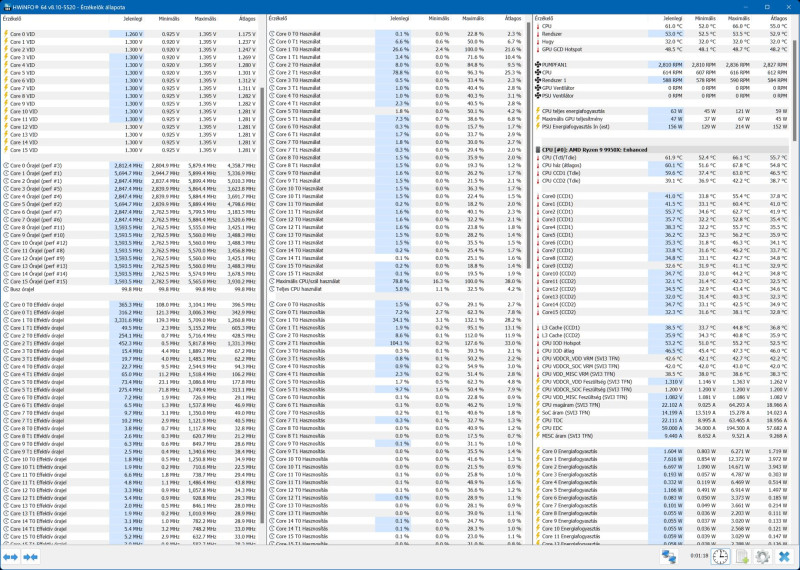Image resolution: width=800 pixels, height=570 pixels.
Task: Start logging with the sheet-and-plus icon
Action: pos(742,556)
